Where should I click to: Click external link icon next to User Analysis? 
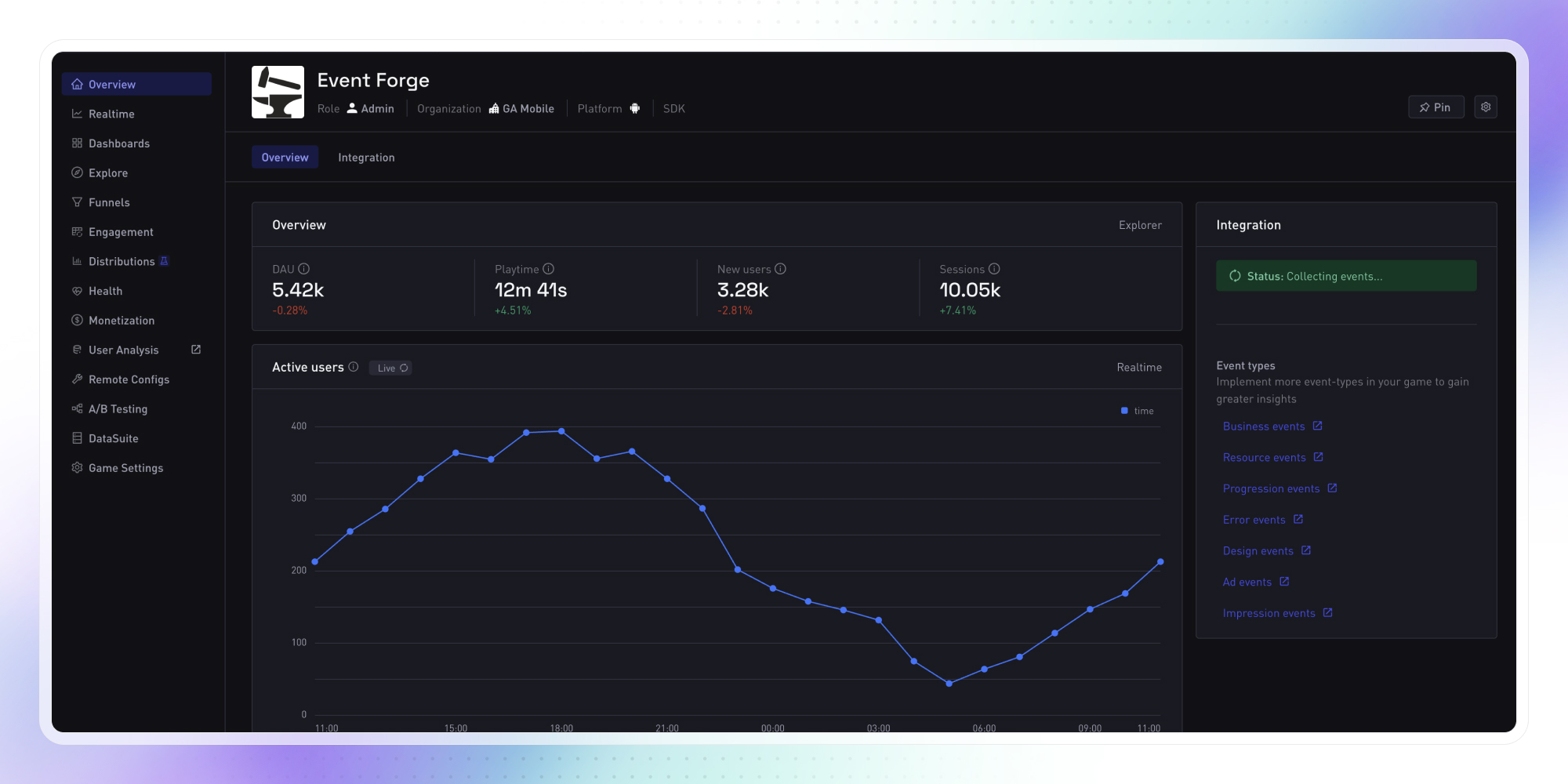pyautogui.click(x=196, y=350)
